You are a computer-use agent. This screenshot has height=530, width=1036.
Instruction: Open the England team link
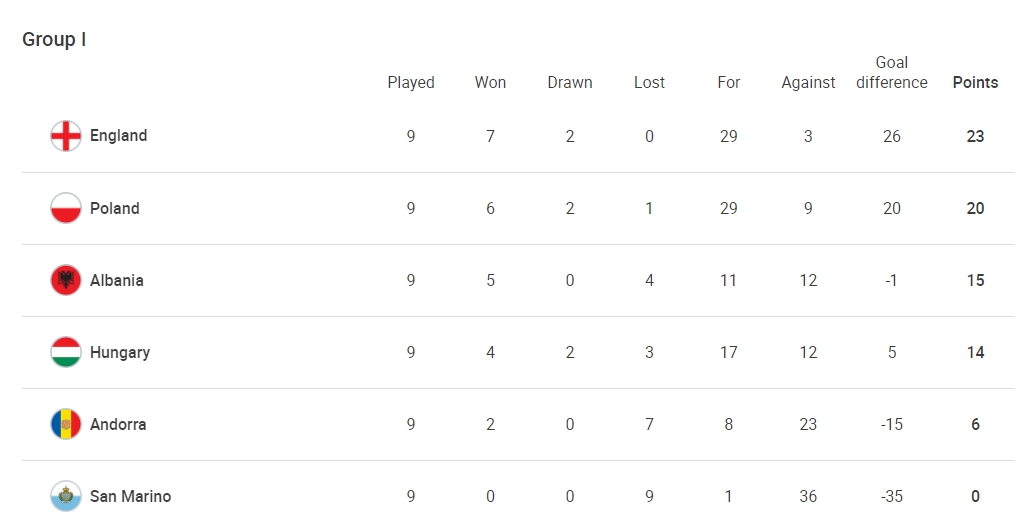pos(118,135)
